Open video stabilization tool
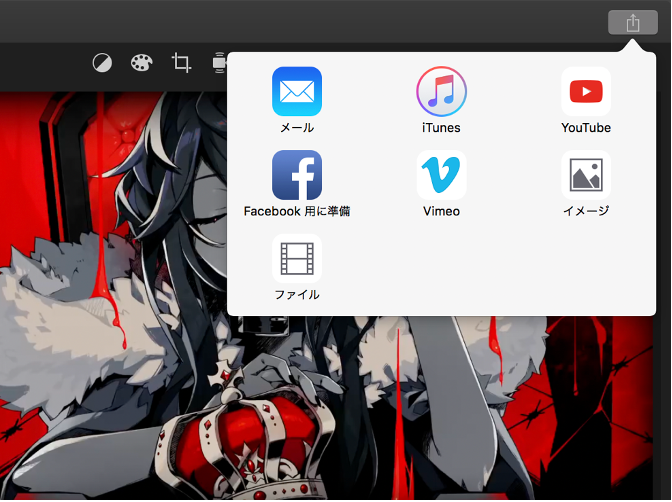 pyautogui.click(x=219, y=63)
